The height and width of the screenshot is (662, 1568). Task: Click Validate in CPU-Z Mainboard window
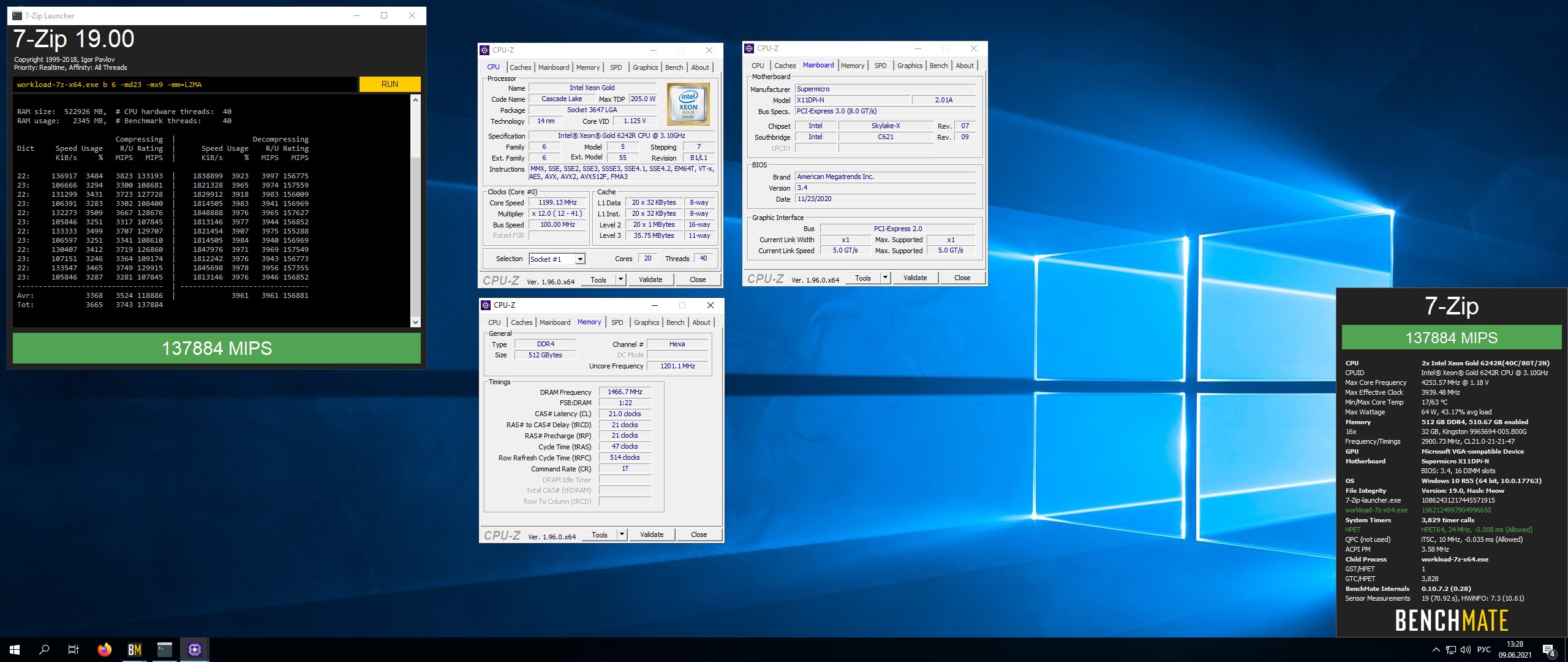[915, 278]
